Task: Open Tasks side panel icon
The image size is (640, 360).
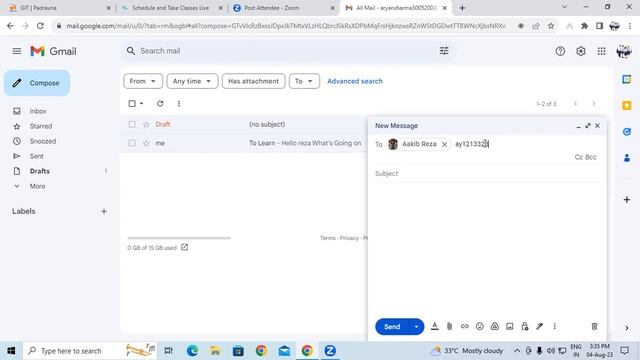Action: point(627,132)
